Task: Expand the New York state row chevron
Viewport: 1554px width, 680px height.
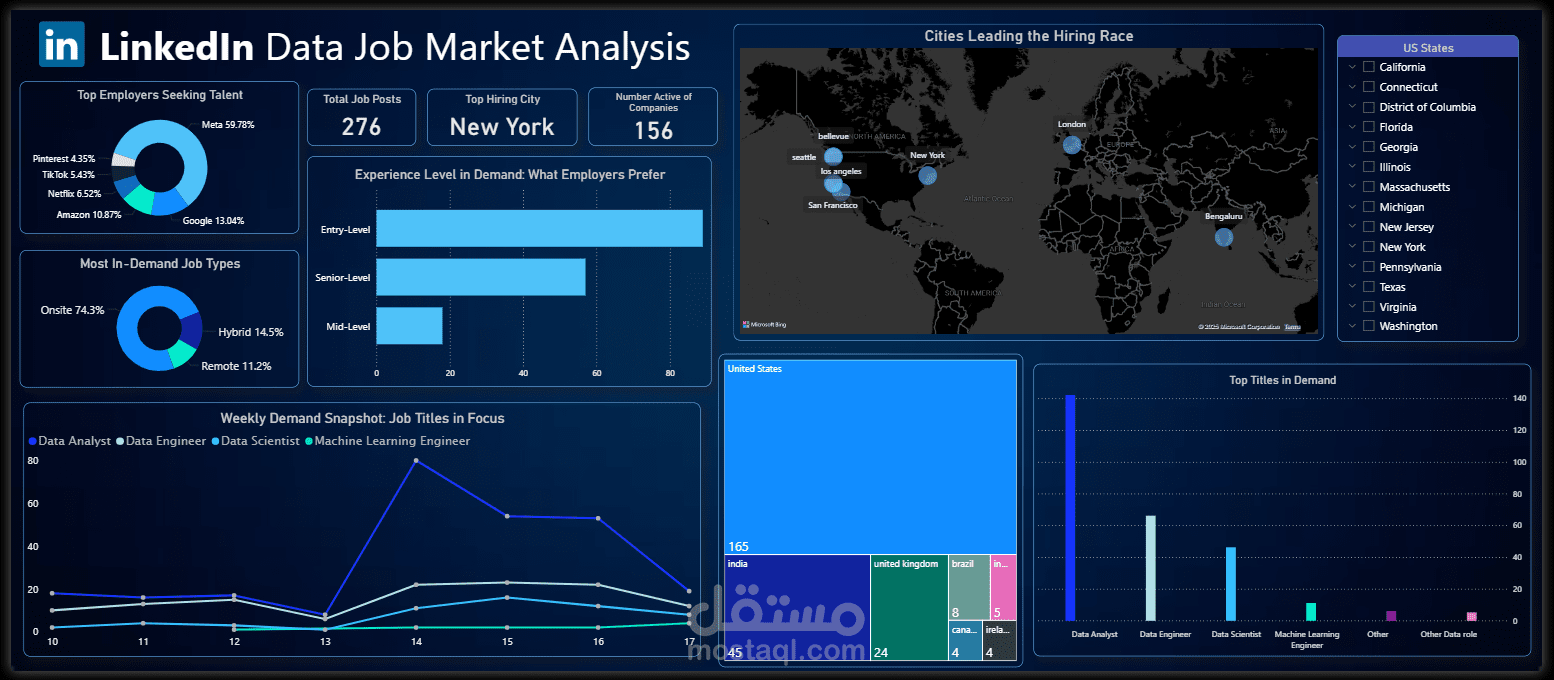Action: 1352,247
